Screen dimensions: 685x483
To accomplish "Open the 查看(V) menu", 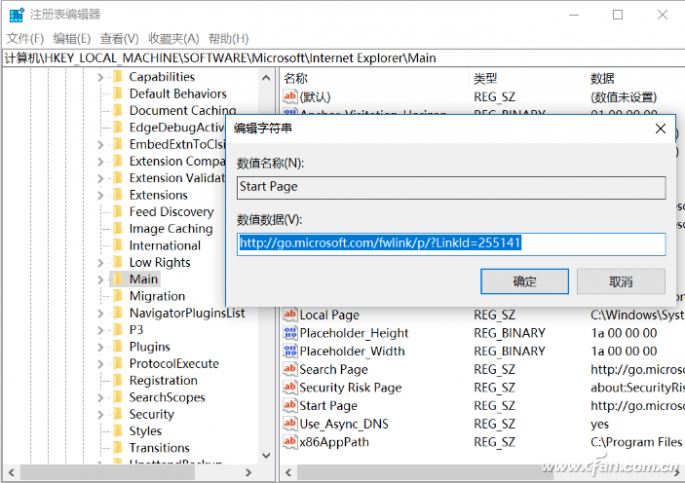I will click(119, 39).
